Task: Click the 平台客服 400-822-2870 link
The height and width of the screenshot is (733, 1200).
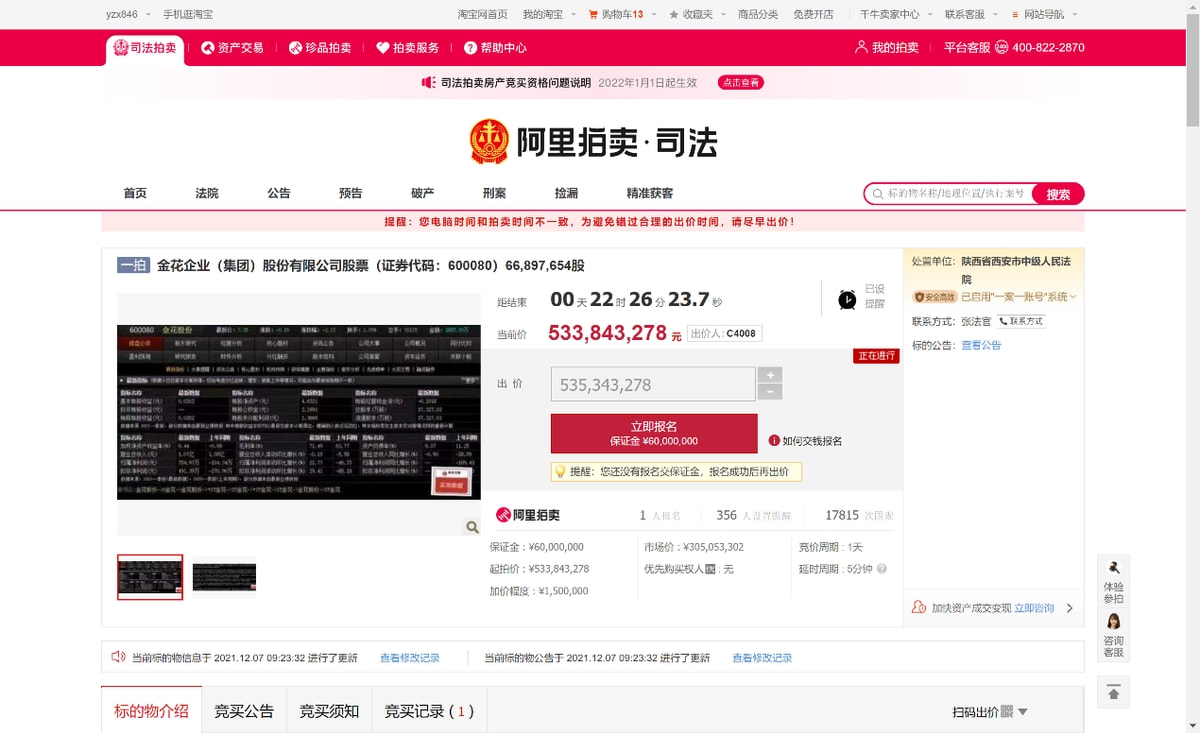Action: pyautogui.click(x=1014, y=47)
